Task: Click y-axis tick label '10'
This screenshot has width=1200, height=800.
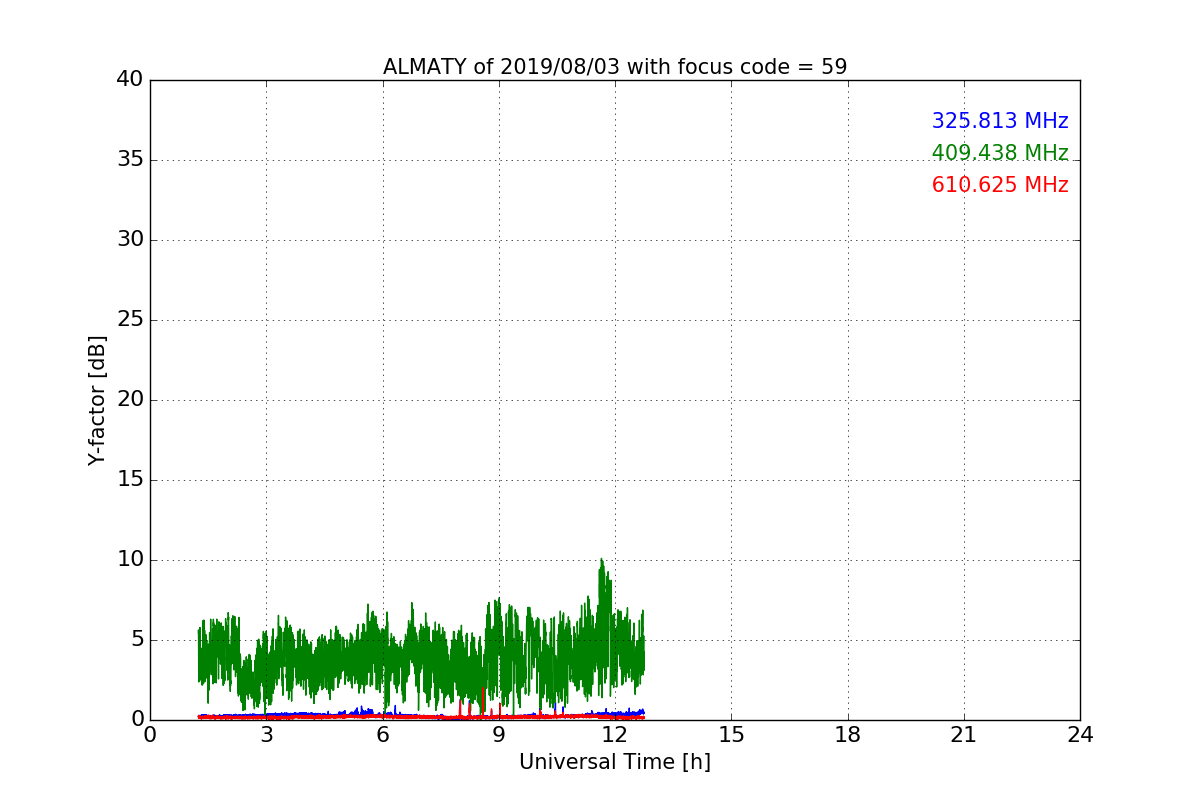Action: [x=130, y=560]
